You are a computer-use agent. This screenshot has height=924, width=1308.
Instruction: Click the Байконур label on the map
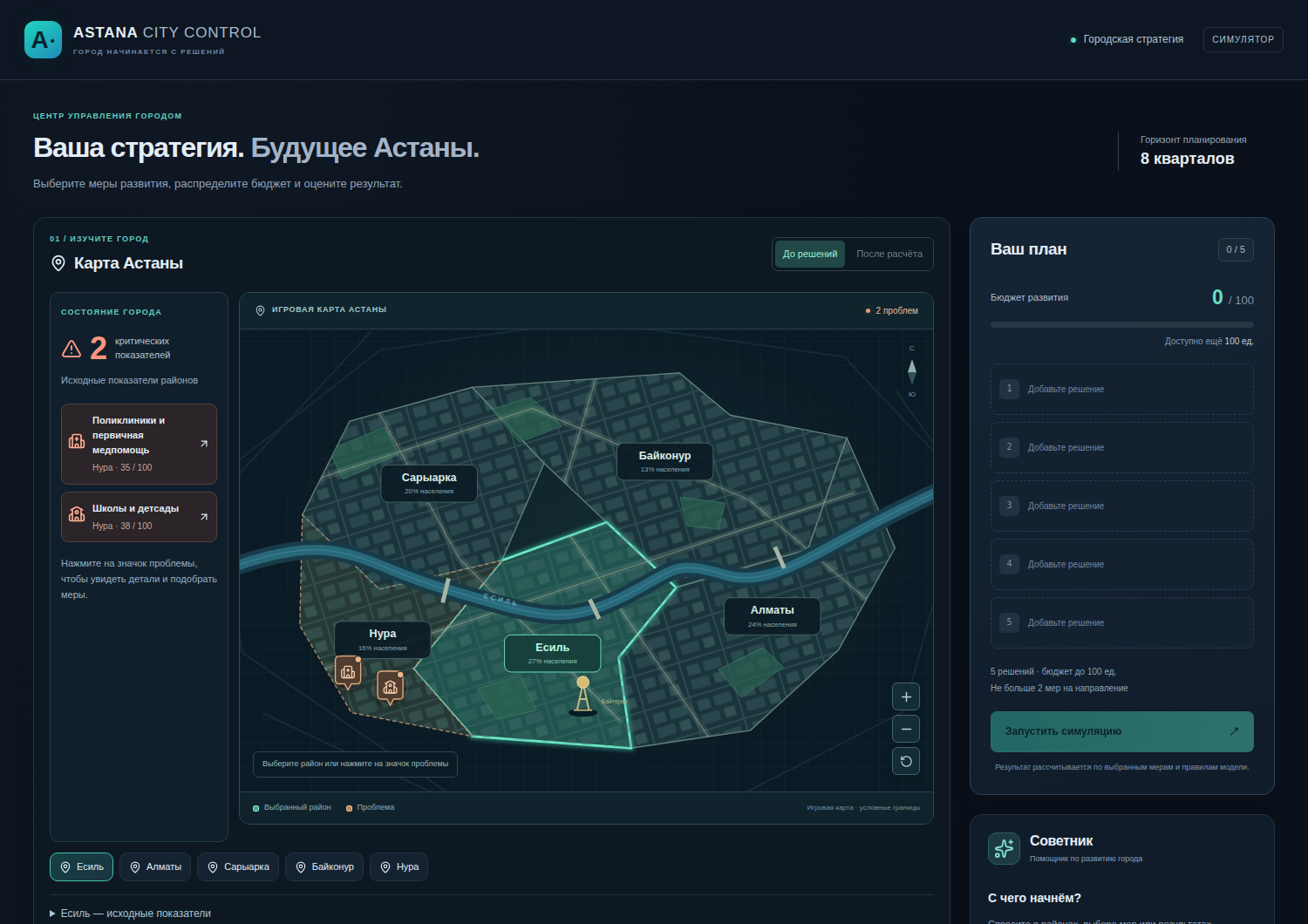[x=664, y=461]
